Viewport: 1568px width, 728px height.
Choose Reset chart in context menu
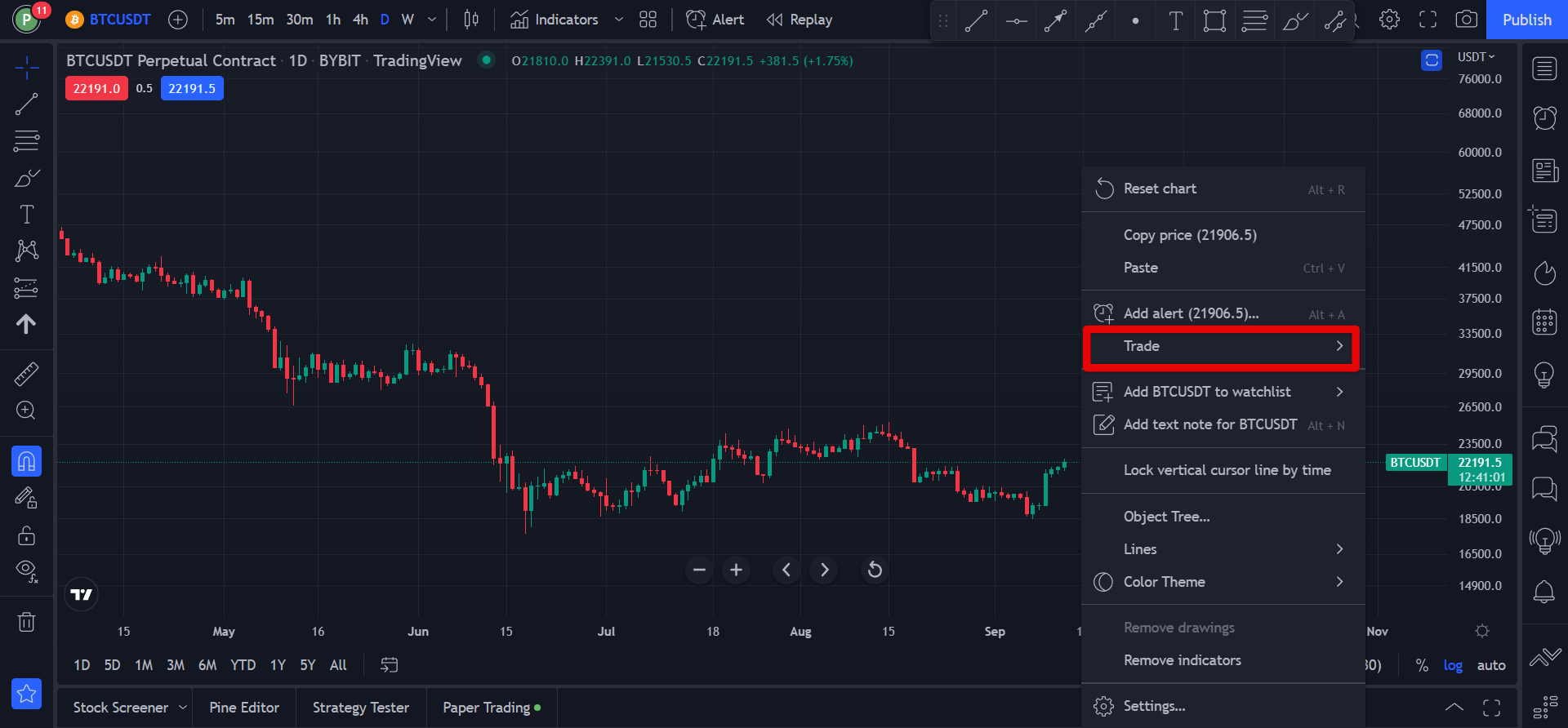tap(1223, 189)
